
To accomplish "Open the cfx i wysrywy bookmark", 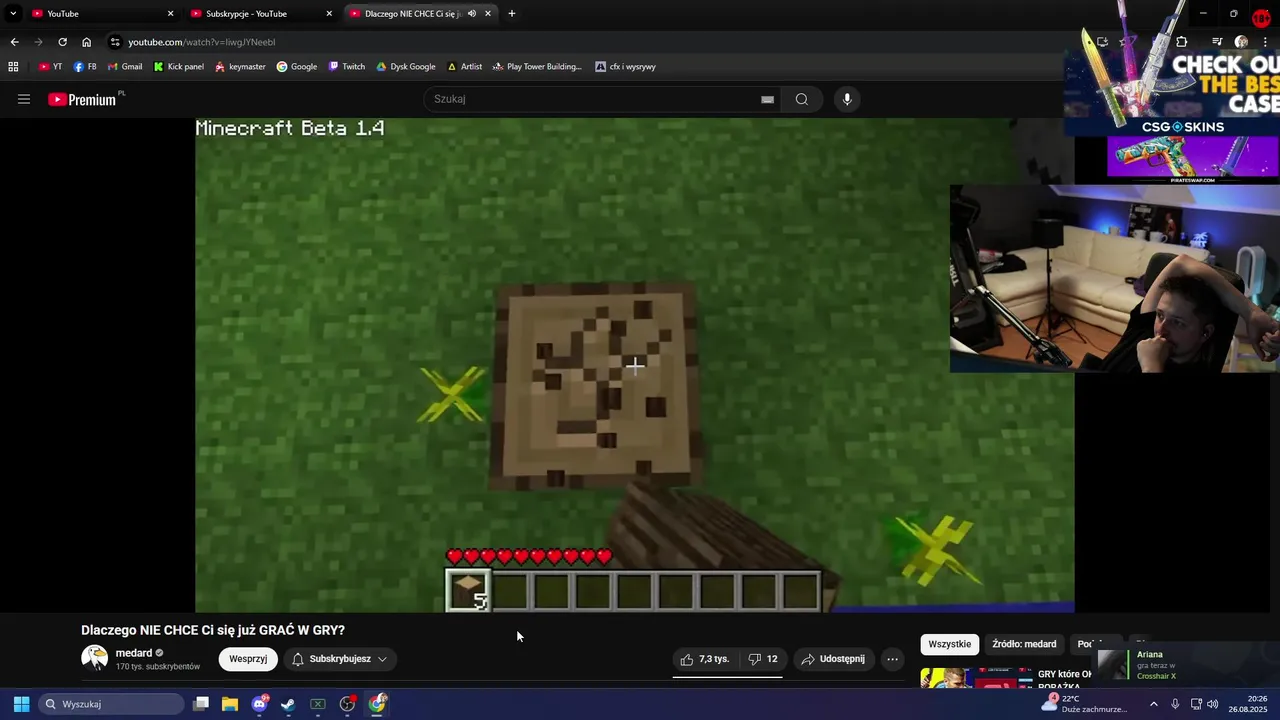I will point(625,67).
